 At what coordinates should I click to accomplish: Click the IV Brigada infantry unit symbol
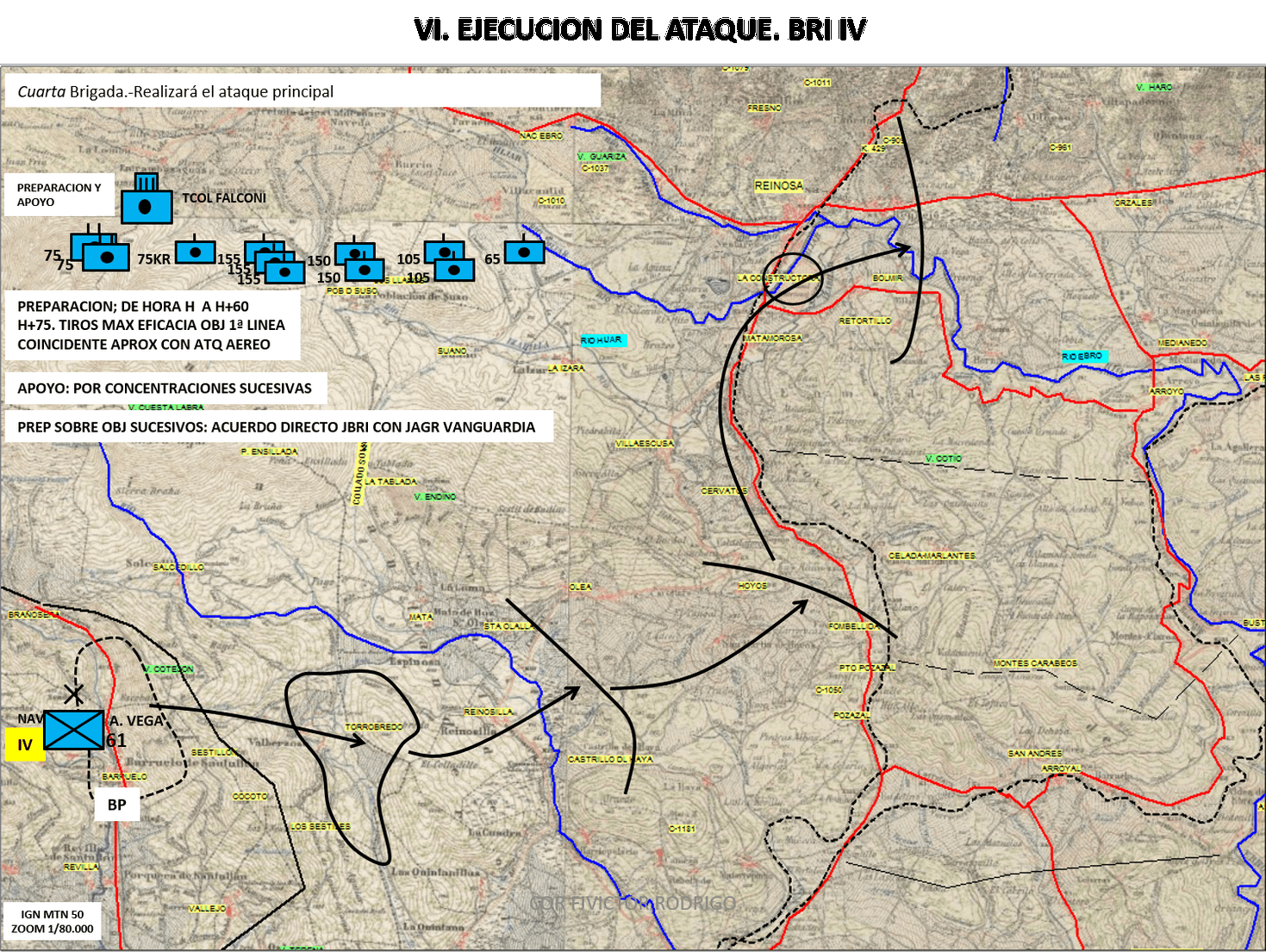click(74, 730)
